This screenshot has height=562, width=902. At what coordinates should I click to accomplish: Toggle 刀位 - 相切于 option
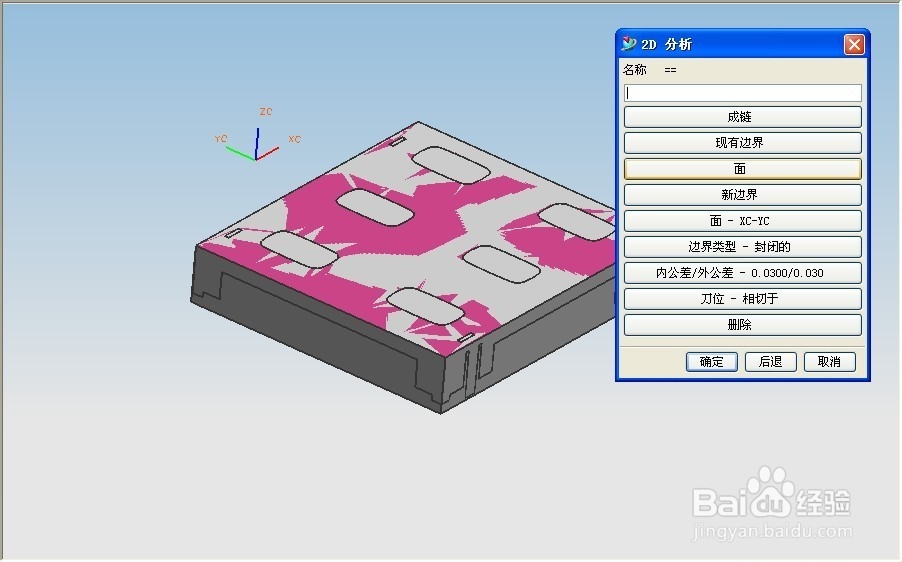(742, 299)
